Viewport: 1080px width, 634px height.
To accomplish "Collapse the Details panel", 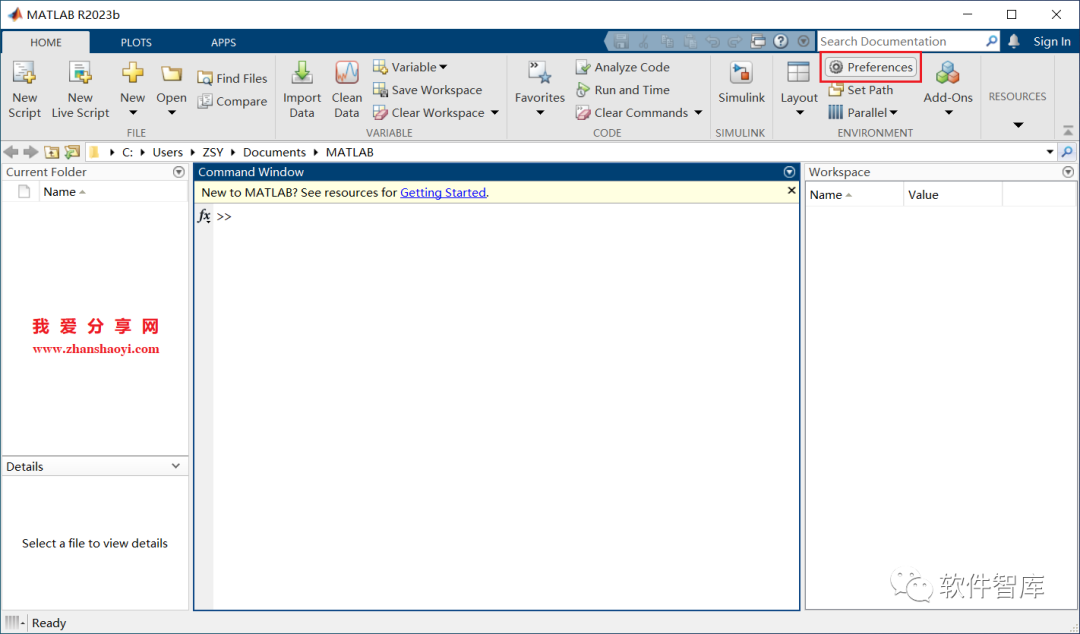I will [176, 467].
